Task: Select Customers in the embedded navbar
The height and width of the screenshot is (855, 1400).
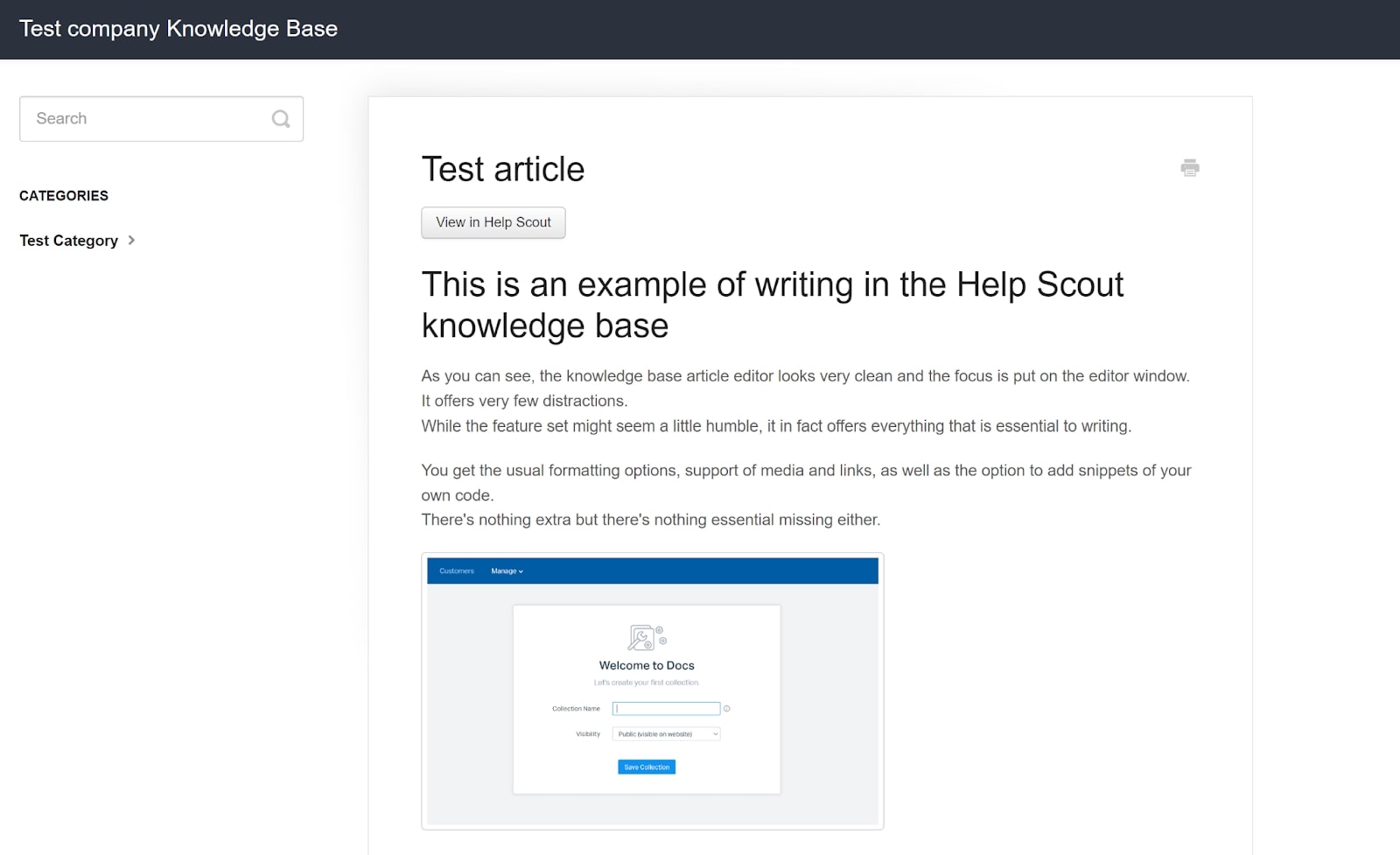Action: tap(456, 571)
